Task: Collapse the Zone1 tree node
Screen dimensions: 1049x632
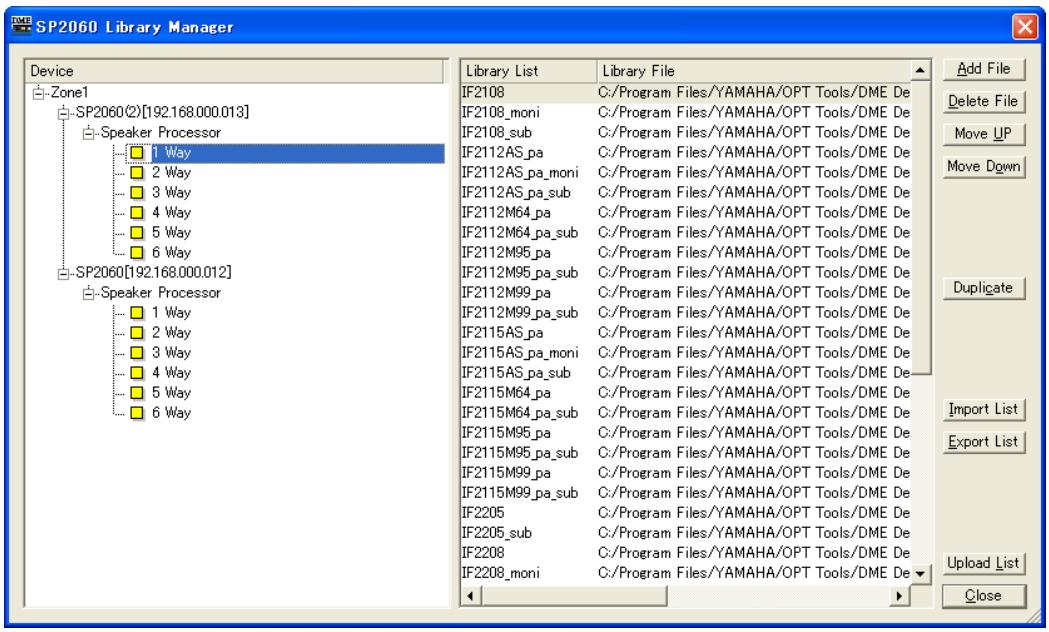Action: pos(38,93)
